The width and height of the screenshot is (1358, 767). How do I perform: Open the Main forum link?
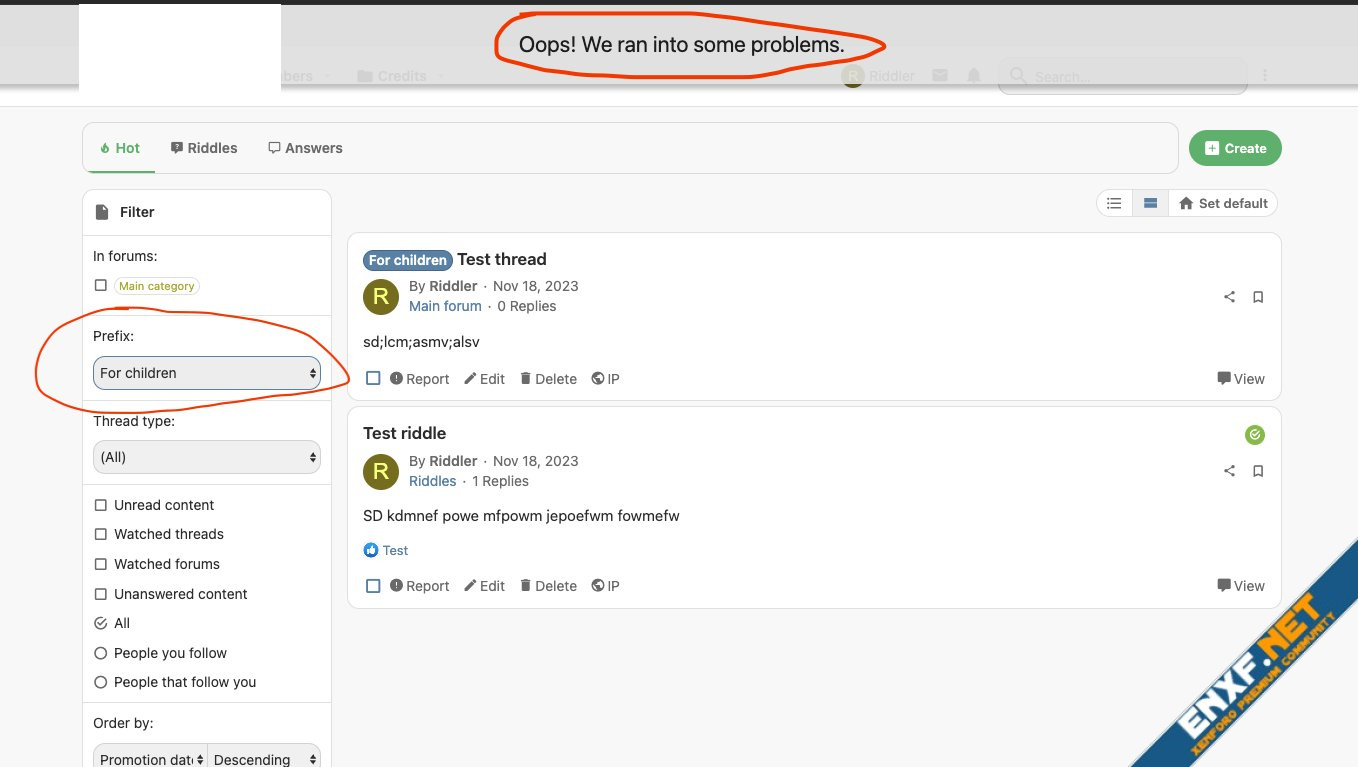click(x=445, y=306)
